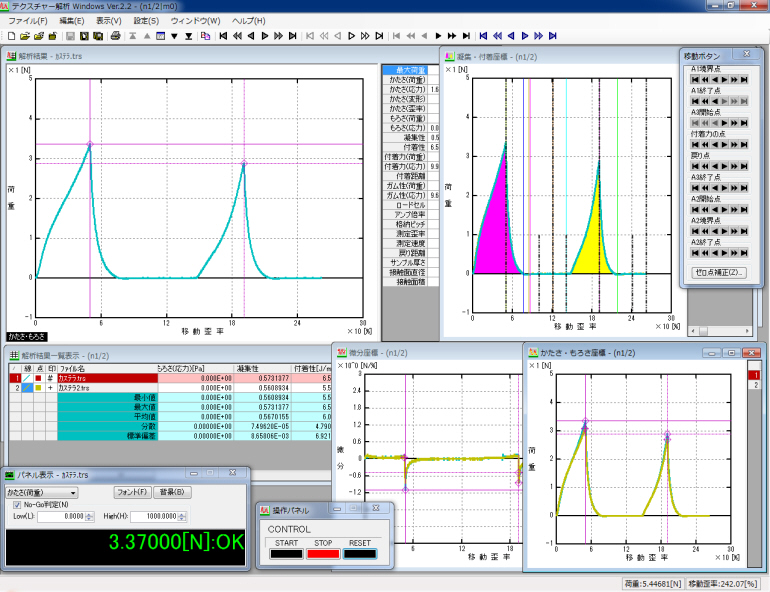Screen dimensions: 770x592
Task: Click the downward black triangle toolbar icon
Action: coord(174,36)
